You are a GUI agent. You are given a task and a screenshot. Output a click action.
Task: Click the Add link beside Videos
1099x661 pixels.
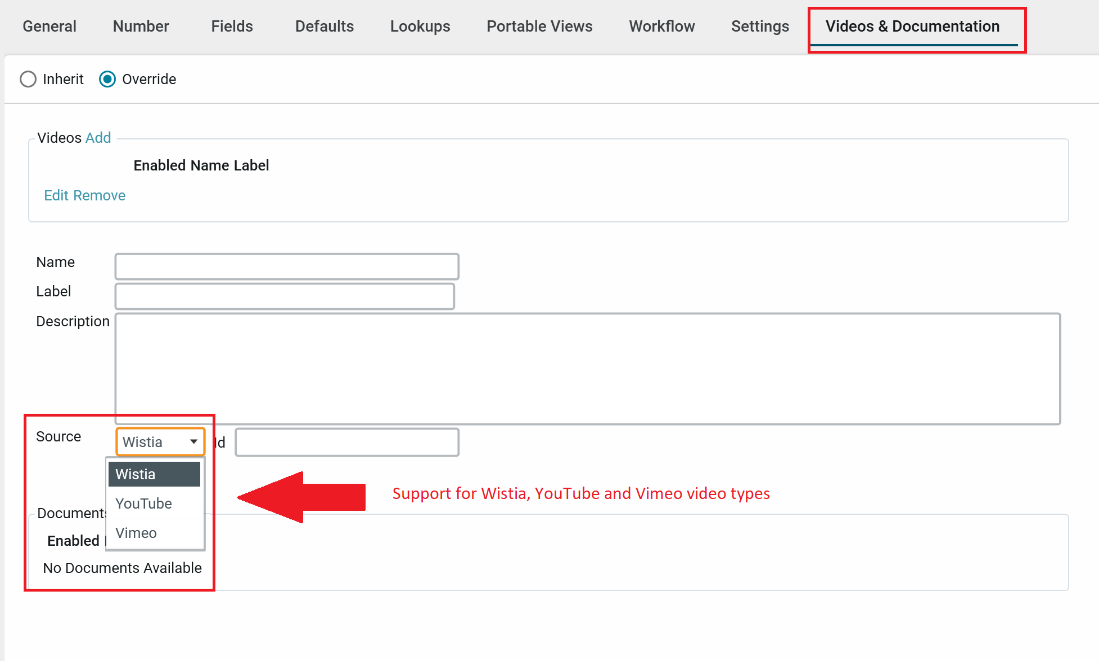pyautogui.click(x=98, y=138)
